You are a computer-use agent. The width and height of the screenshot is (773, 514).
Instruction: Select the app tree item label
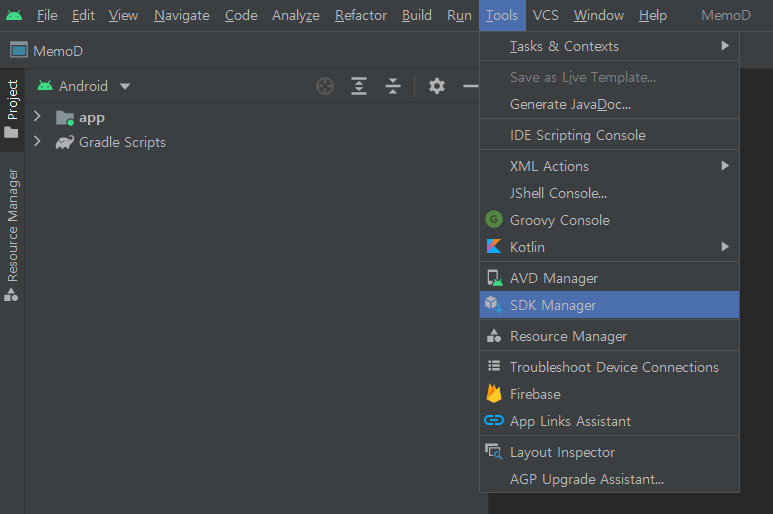pyautogui.click(x=92, y=118)
